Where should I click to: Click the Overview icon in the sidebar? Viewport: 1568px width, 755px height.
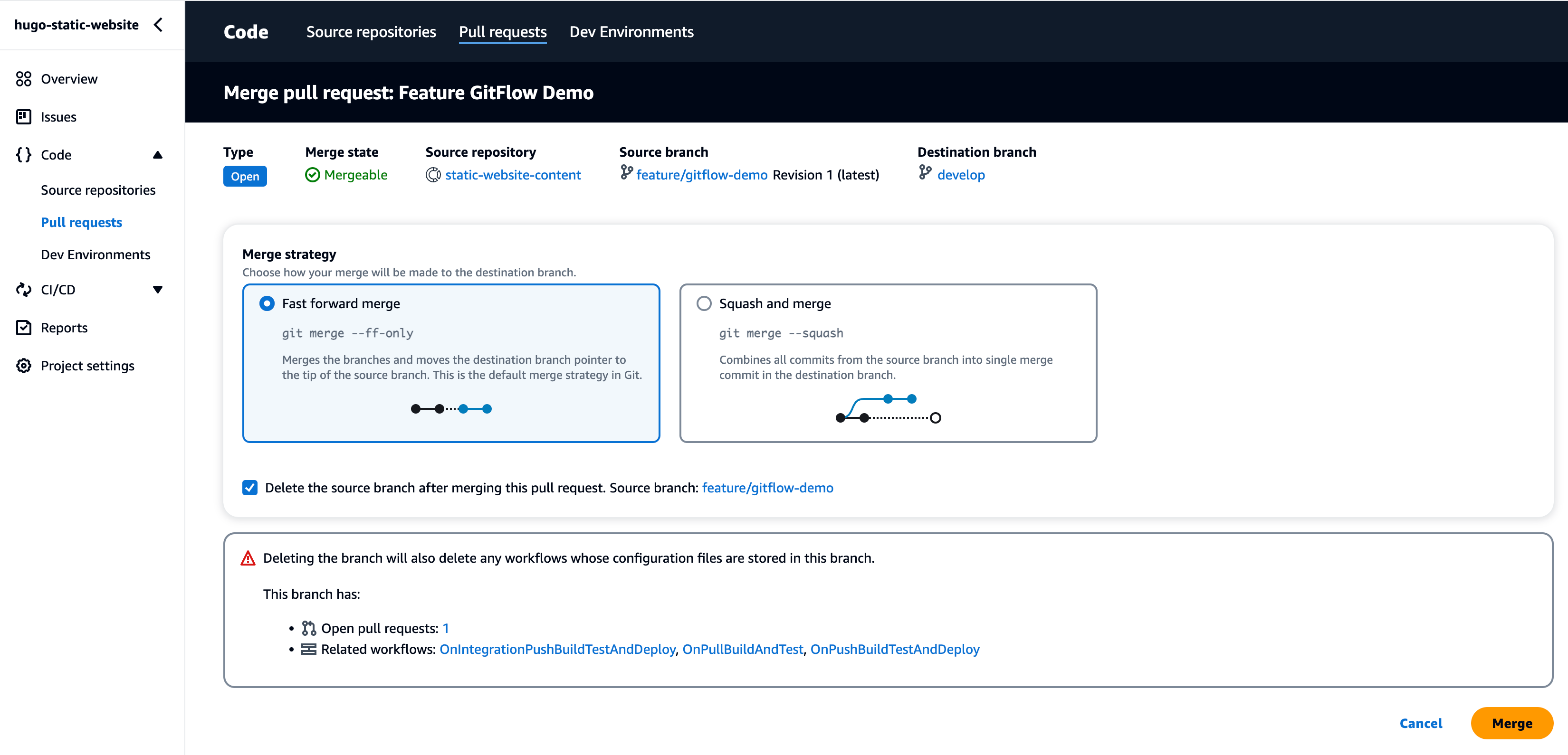tap(23, 78)
